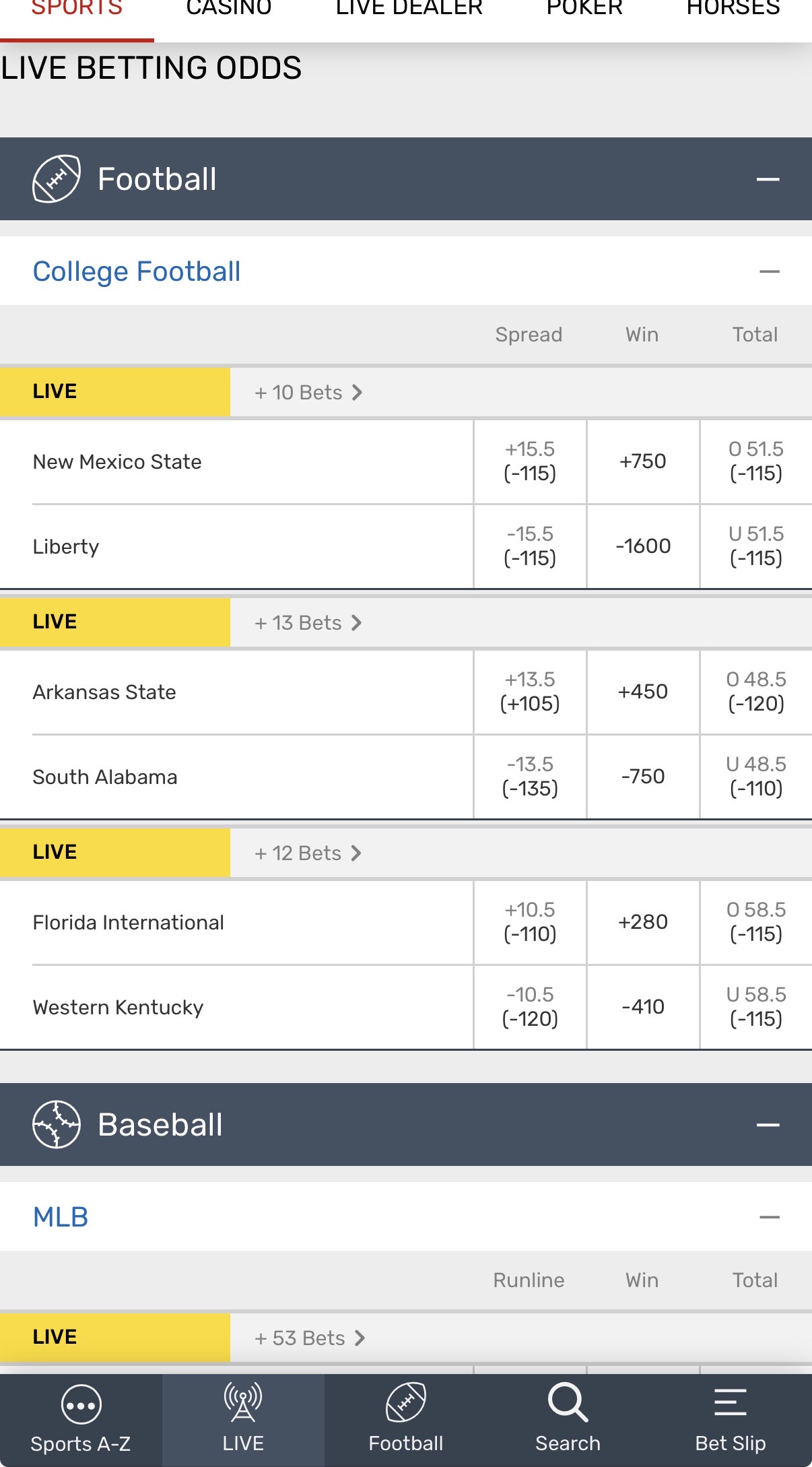Collapse the Baseball section
Screen dimensions: 812x1467
768,1125
